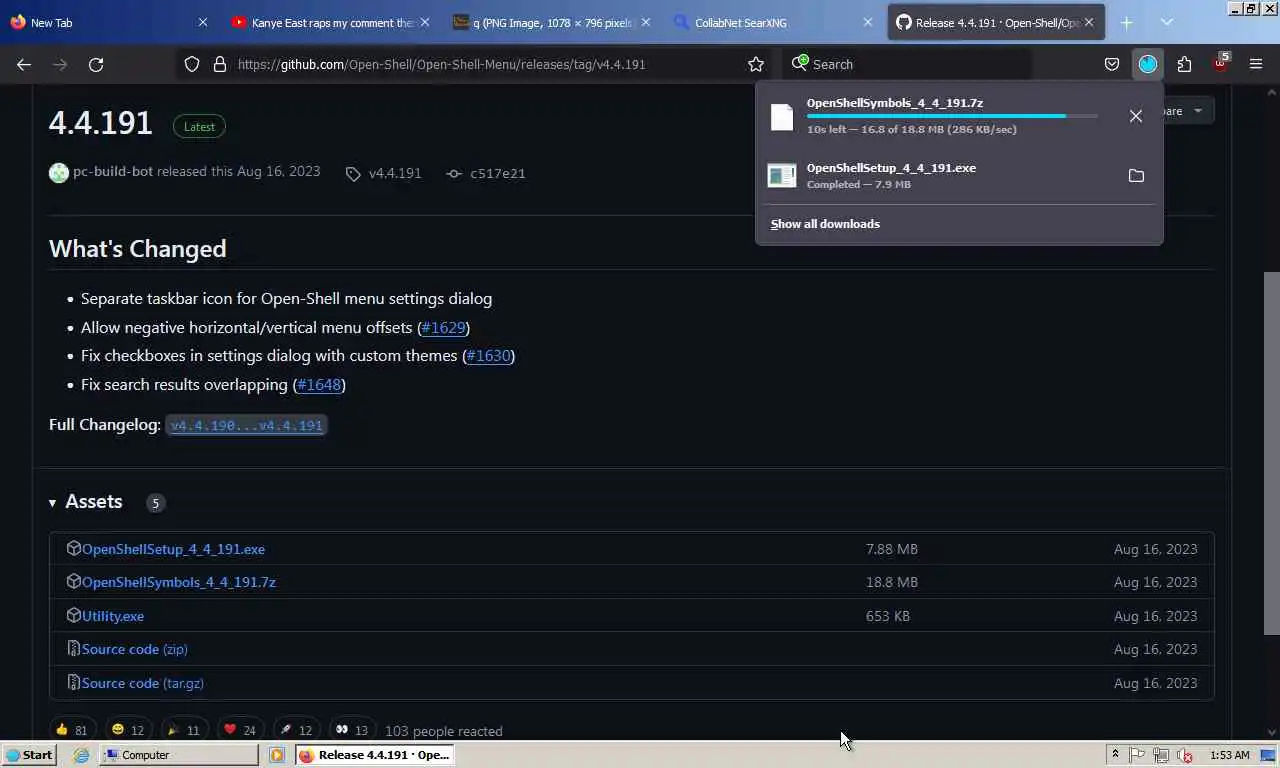
Task: Click the hooray reaction with 11
Action: [184, 730]
